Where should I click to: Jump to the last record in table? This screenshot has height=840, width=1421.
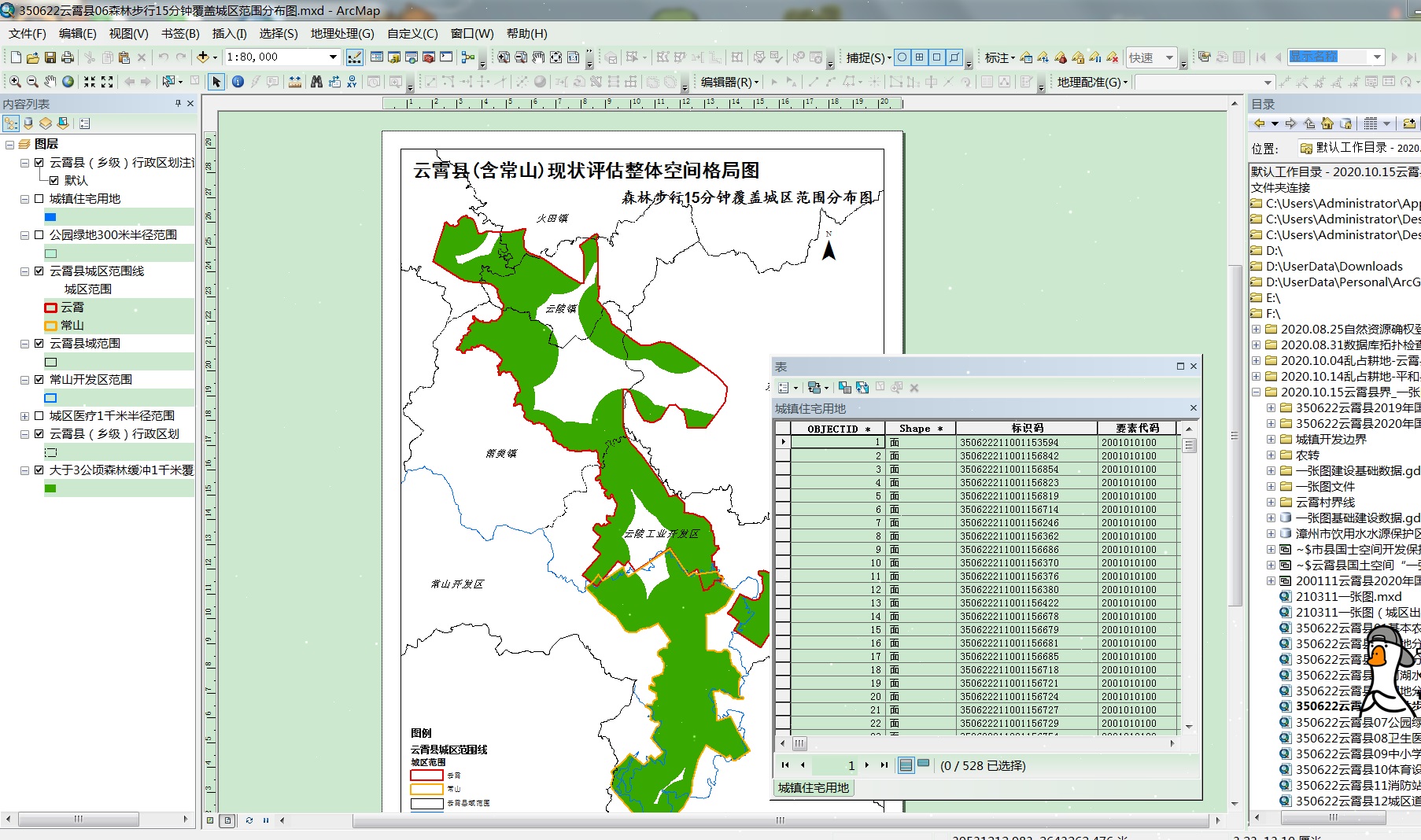click(x=884, y=765)
